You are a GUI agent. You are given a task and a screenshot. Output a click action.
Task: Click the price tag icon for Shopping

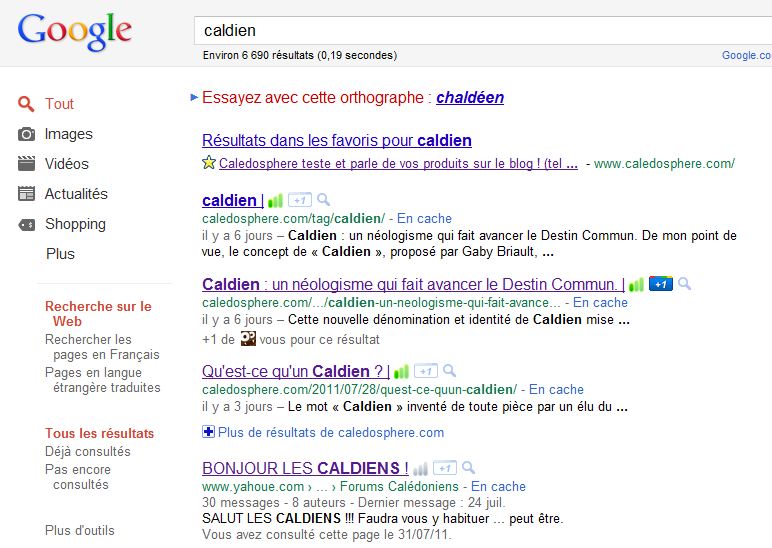26,224
